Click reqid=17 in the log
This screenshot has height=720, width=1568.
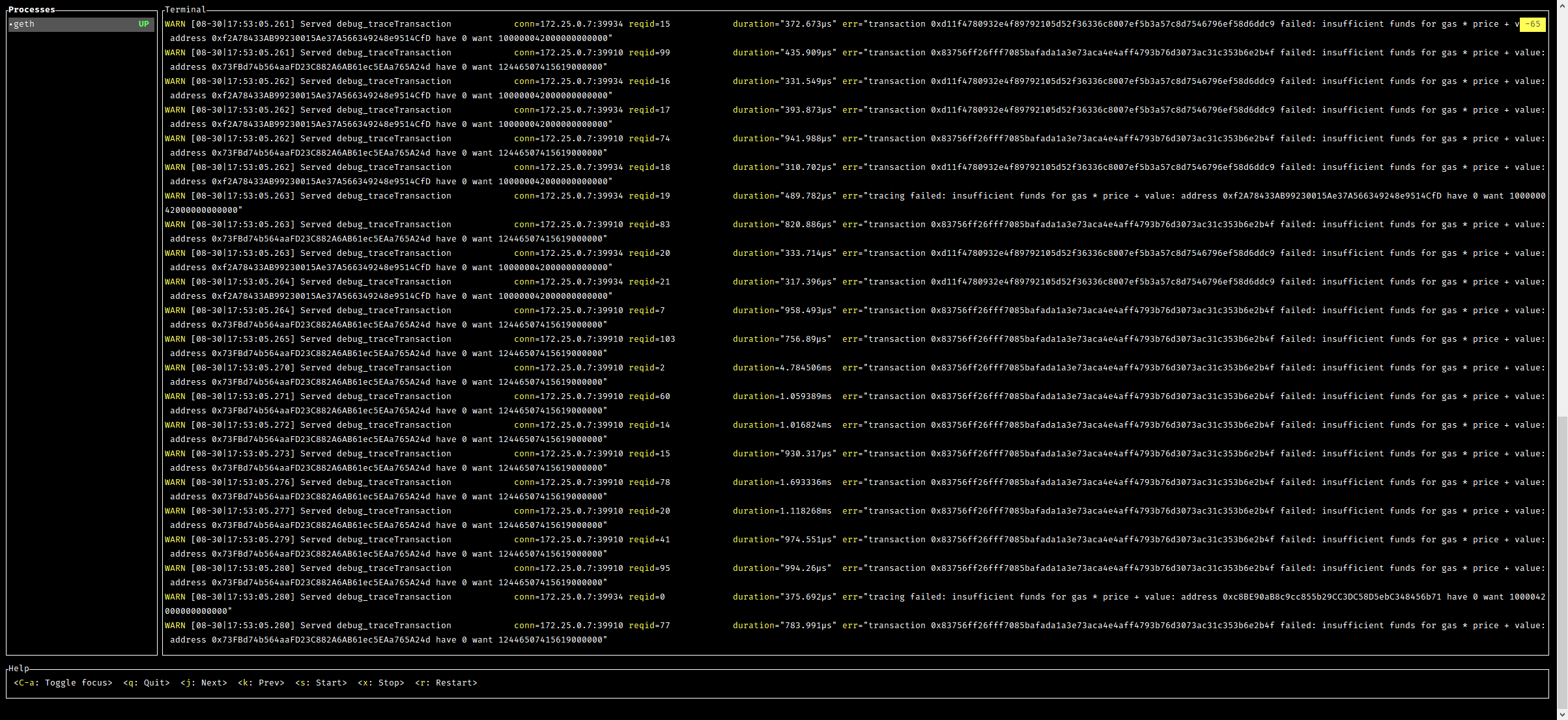649,110
